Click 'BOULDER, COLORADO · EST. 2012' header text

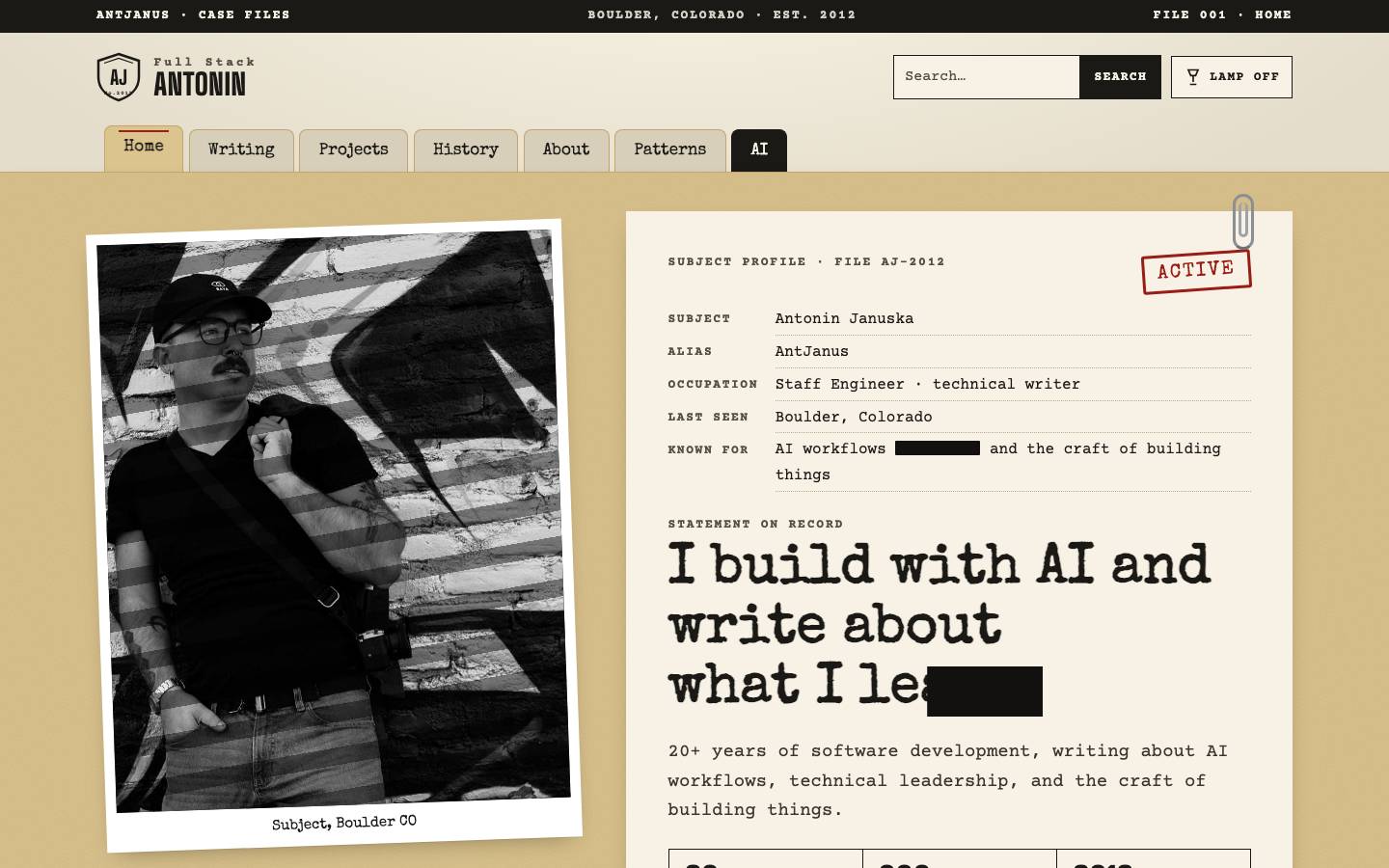(722, 14)
